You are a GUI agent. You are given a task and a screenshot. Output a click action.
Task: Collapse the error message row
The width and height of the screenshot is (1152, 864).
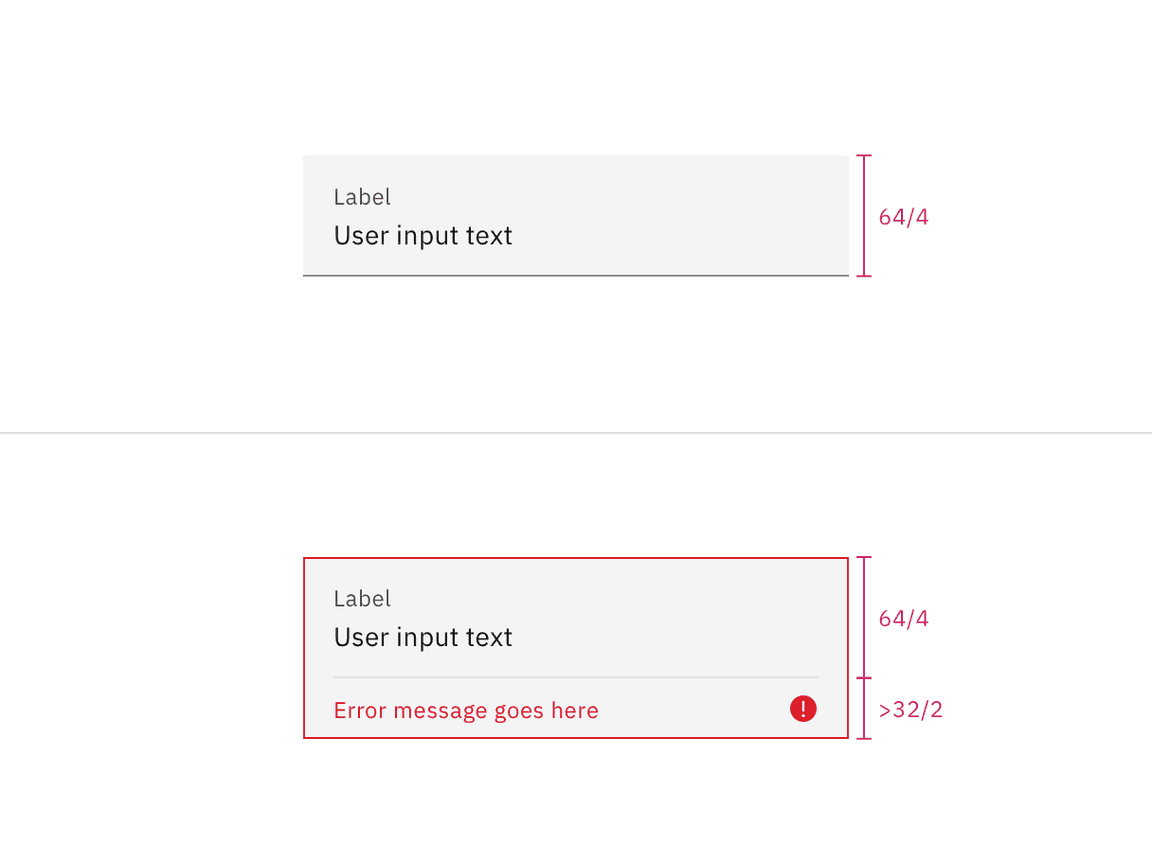(575, 710)
